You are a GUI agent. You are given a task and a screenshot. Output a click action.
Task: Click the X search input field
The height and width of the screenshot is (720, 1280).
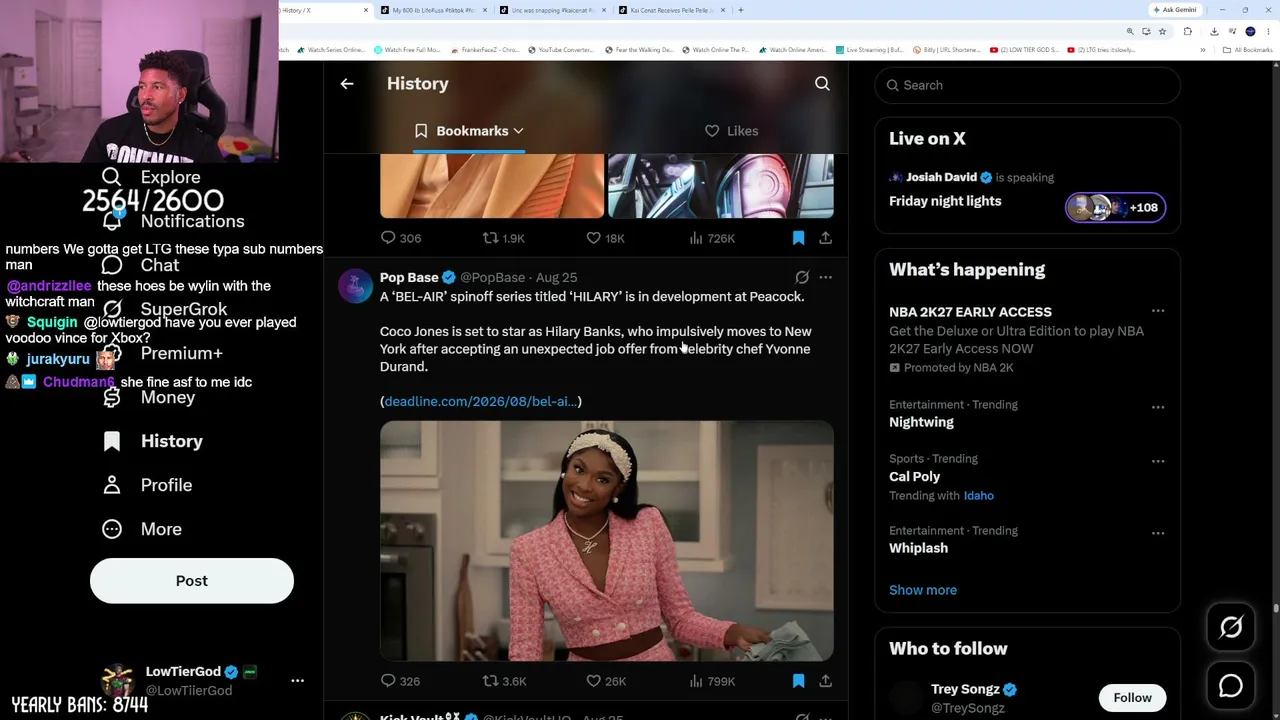[x=1028, y=85]
